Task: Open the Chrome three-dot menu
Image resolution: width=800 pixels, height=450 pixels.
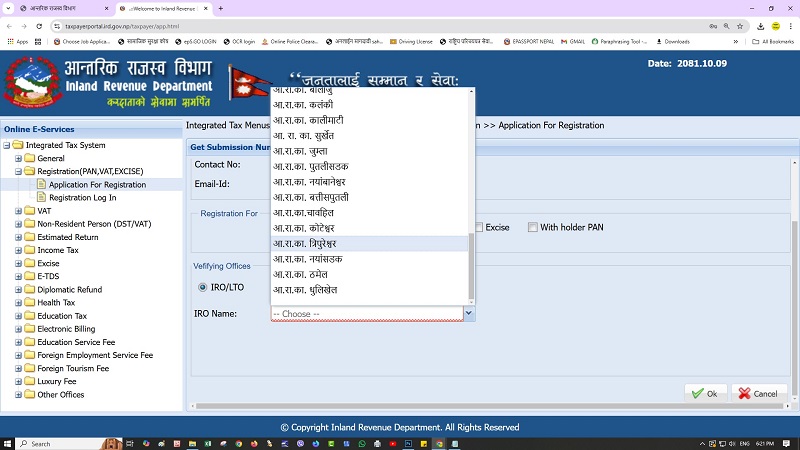Action: 790,26
